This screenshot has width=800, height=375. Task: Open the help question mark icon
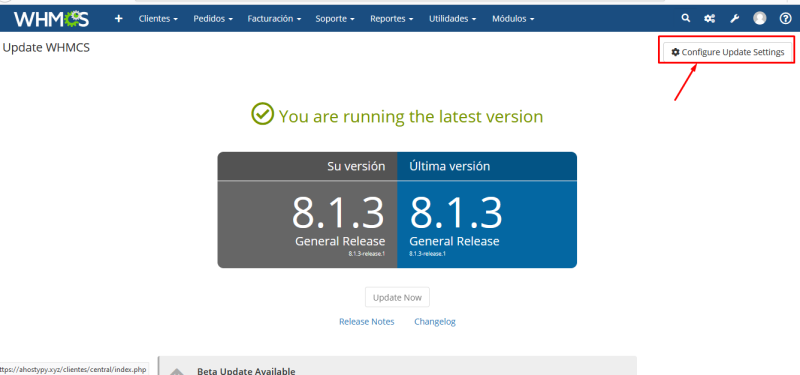(x=785, y=18)
